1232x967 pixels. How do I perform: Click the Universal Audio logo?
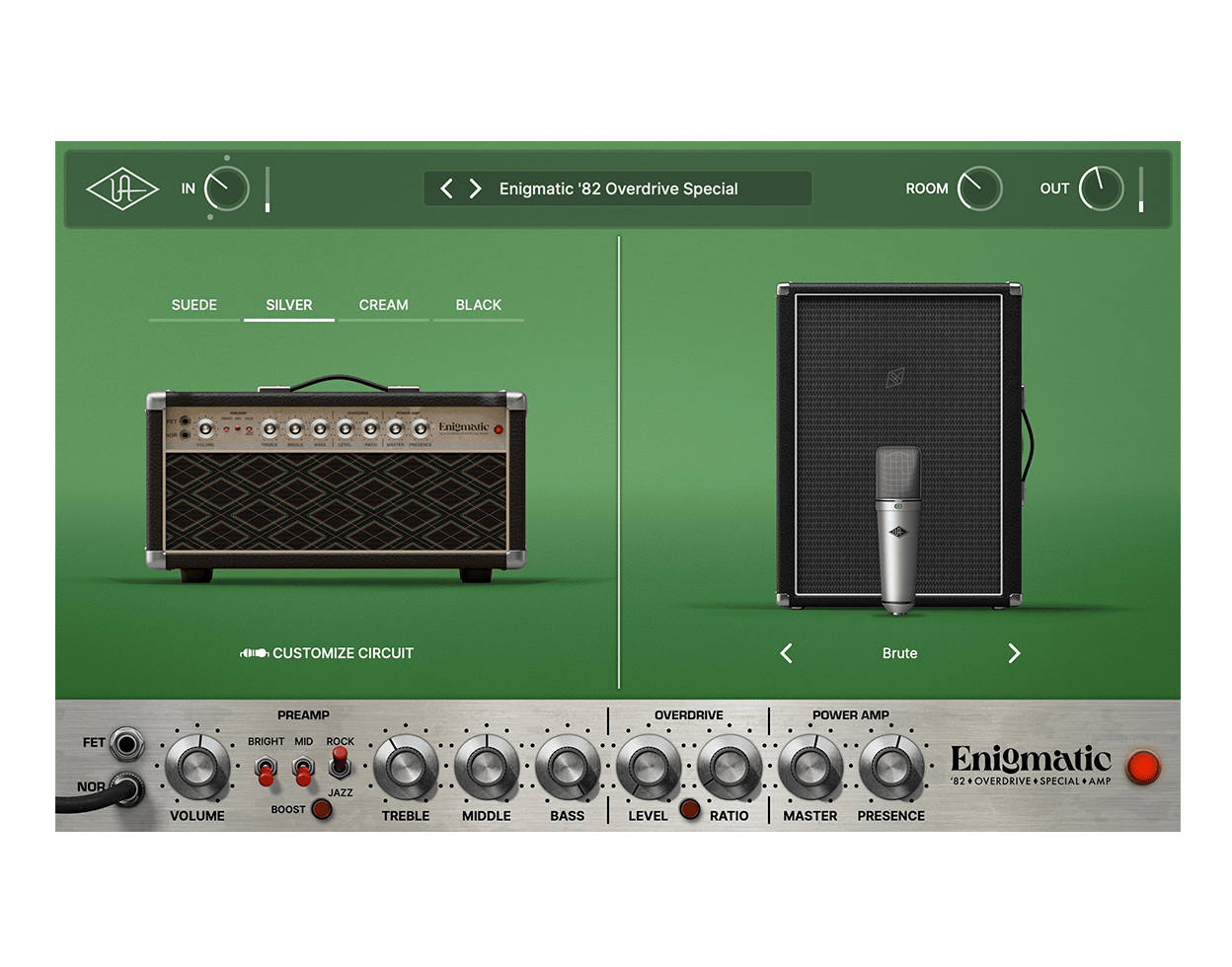coord(122,189)
